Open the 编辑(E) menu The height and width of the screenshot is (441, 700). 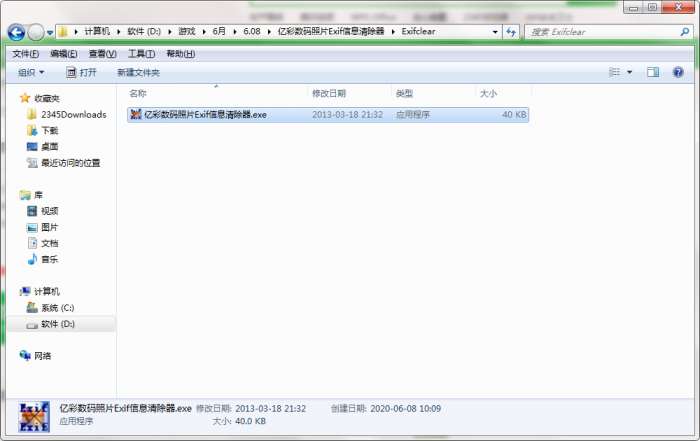tap(64, 54)
